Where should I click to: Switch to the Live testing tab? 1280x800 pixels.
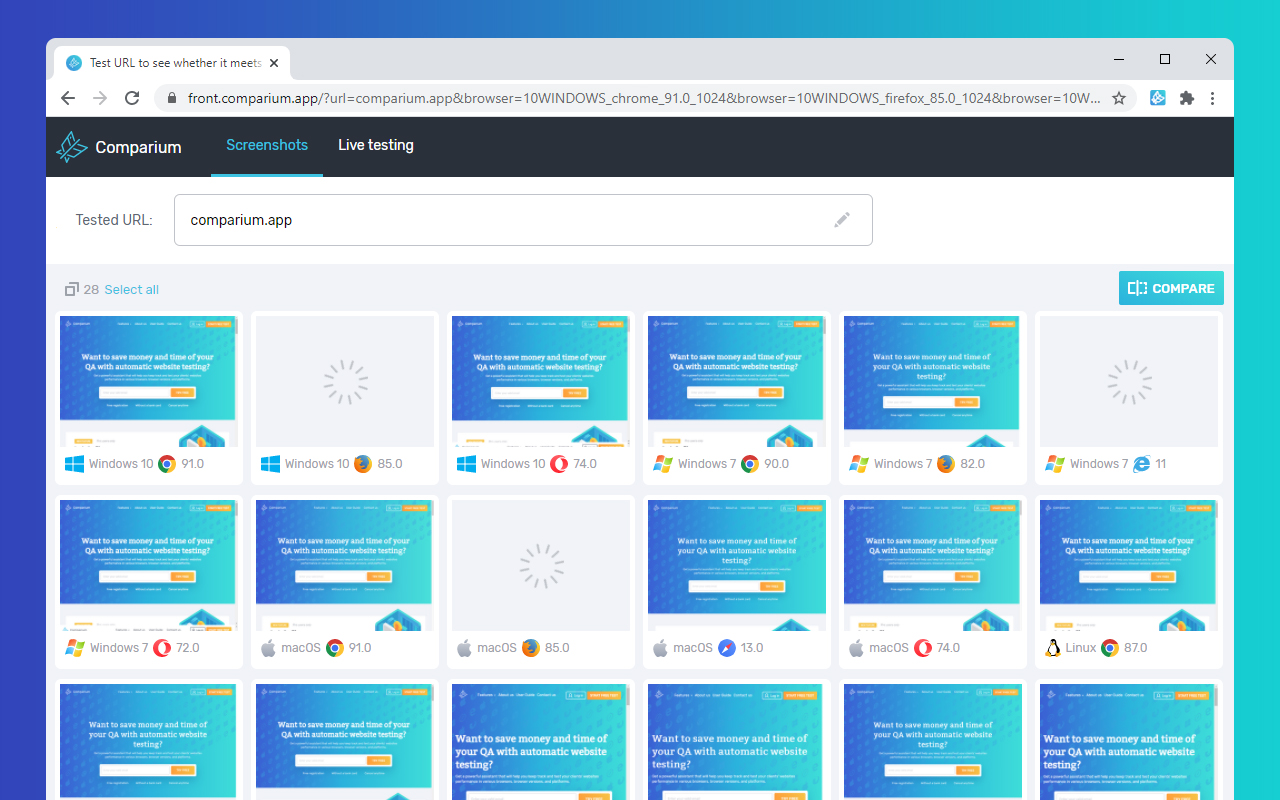click(376, 145)
